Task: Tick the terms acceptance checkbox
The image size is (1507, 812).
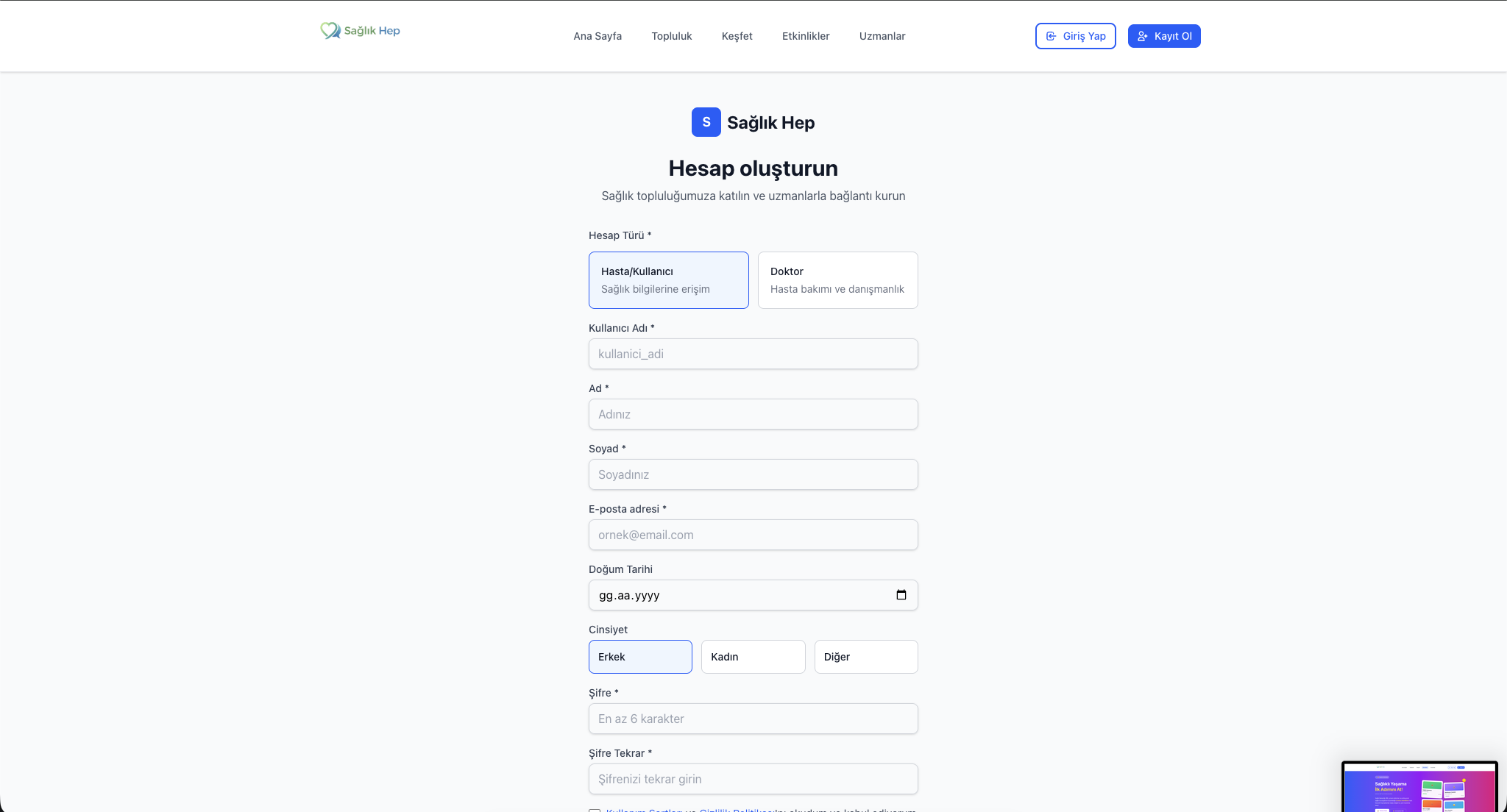Action: [595, 811]
